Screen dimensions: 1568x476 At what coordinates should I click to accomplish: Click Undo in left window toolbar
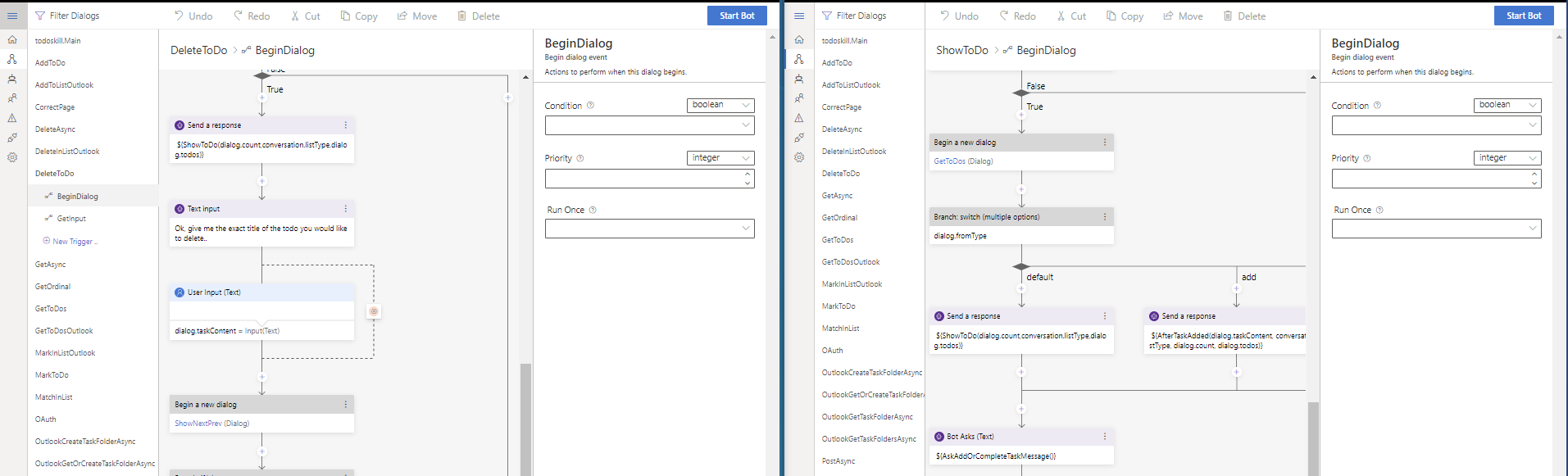pyautogui.click(x=193, y=16)
